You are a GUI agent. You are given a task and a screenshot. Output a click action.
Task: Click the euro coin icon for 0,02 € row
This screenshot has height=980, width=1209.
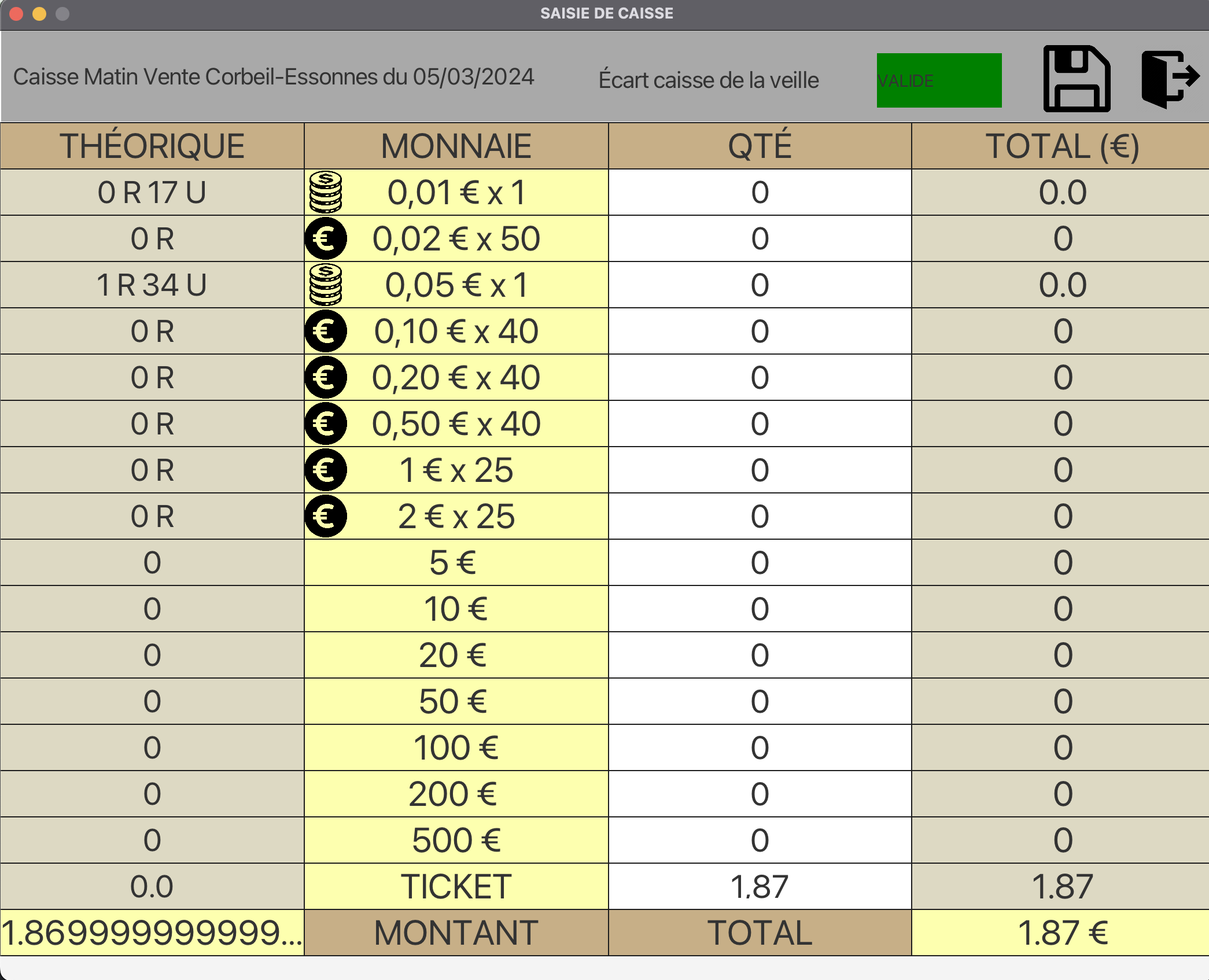[x=325, y=238]
